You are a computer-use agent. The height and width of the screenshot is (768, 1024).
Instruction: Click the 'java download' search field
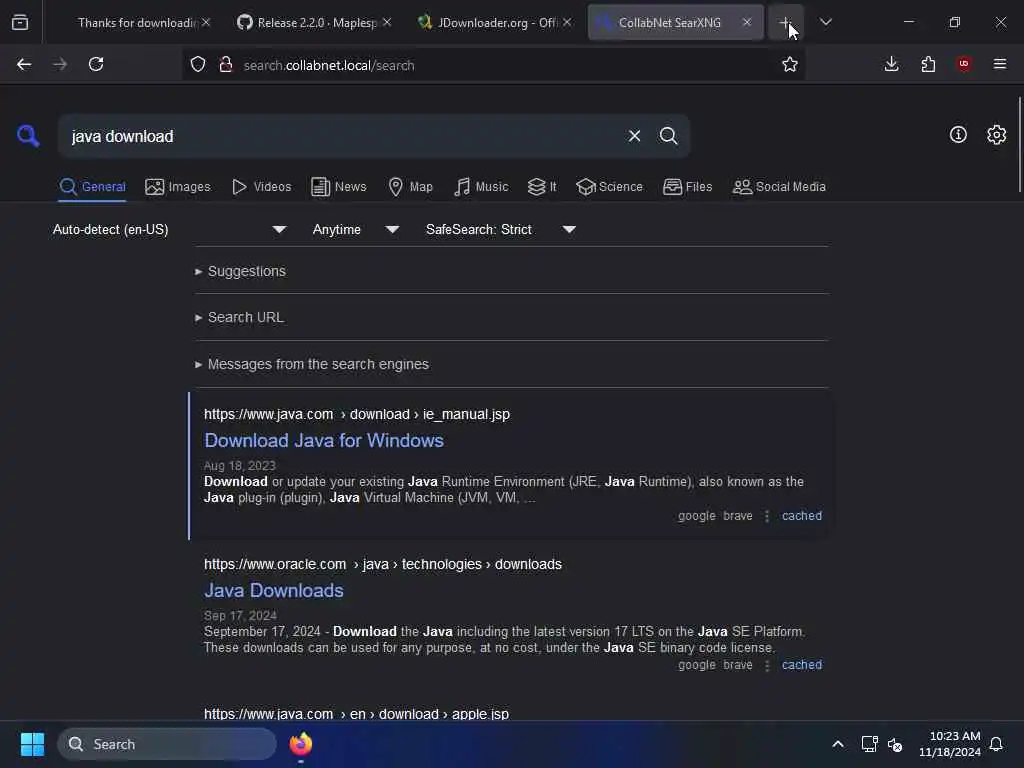coord(340,136)
